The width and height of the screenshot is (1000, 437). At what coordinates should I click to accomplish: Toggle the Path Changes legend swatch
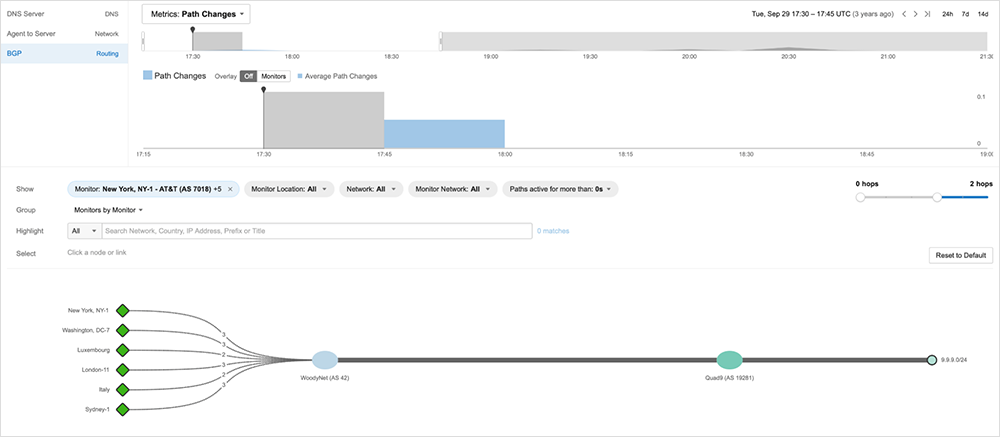click(x=149, y=76)
